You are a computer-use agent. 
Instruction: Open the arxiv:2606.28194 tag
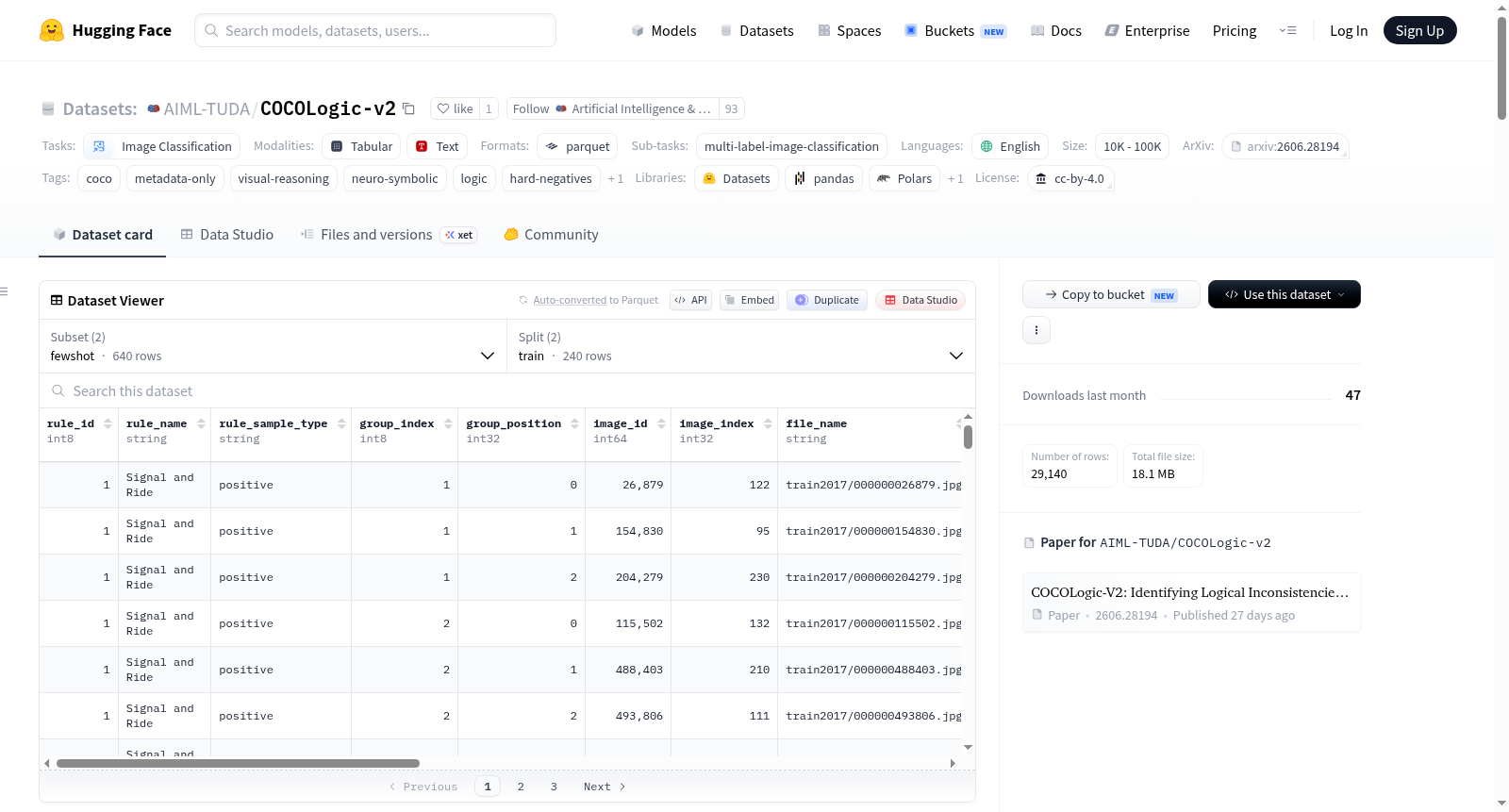point(1285,146)
